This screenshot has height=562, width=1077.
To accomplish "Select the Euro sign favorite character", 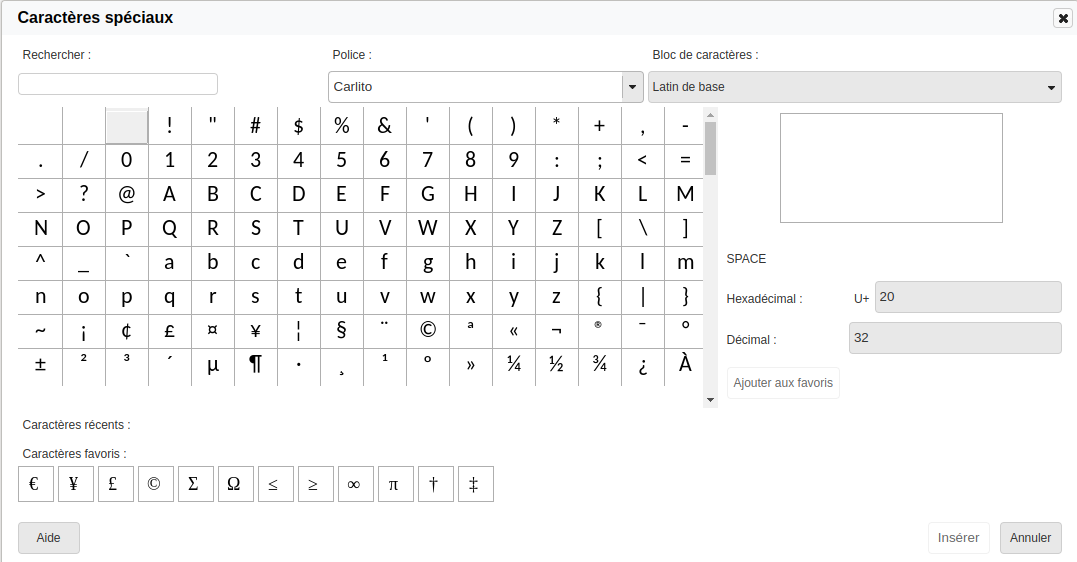I will pos(35,484).
